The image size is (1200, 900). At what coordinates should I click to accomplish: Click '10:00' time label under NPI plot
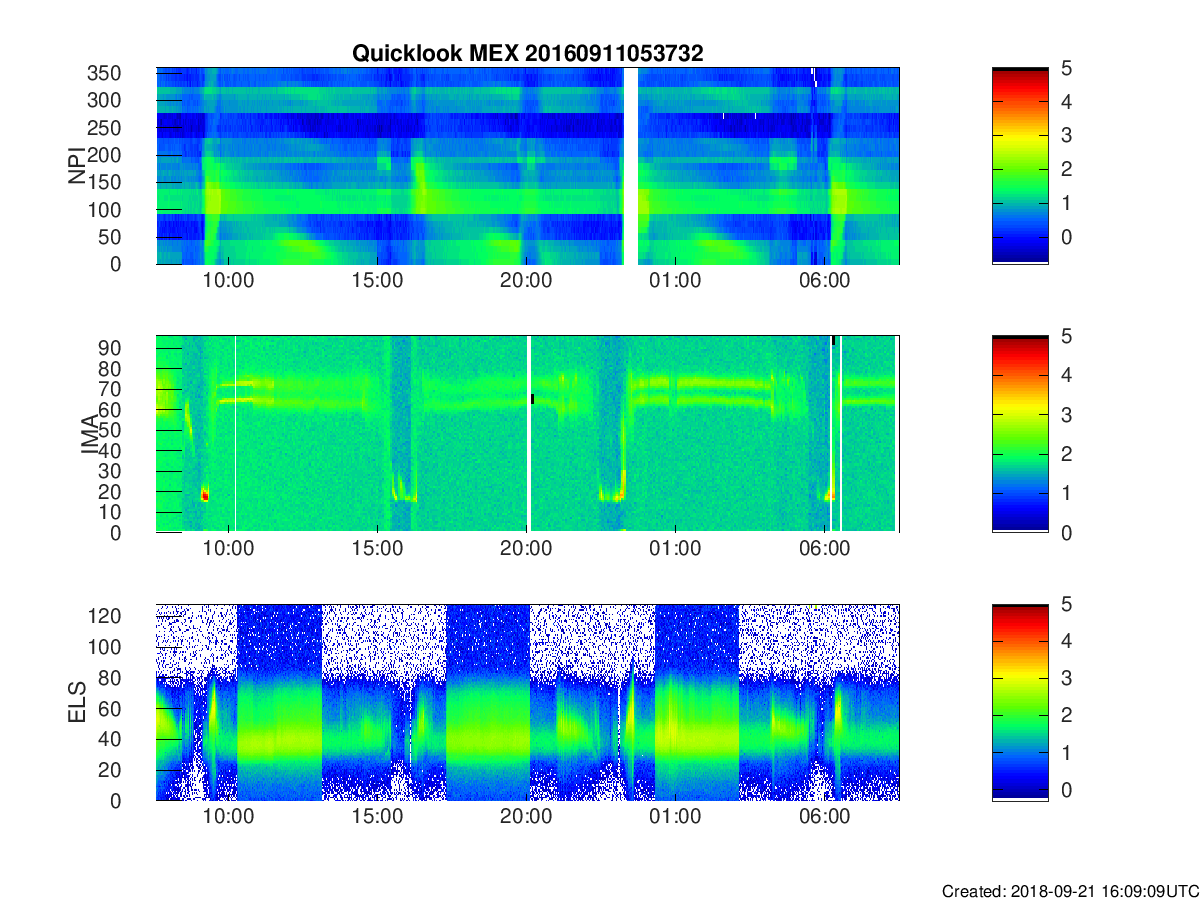[229, 282]
